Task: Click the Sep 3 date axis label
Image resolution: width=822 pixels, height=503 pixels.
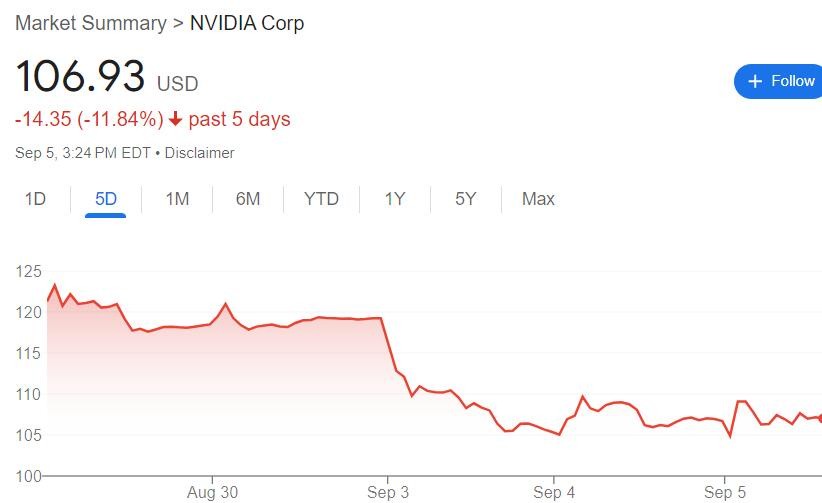Action: (x=388, y=492)
